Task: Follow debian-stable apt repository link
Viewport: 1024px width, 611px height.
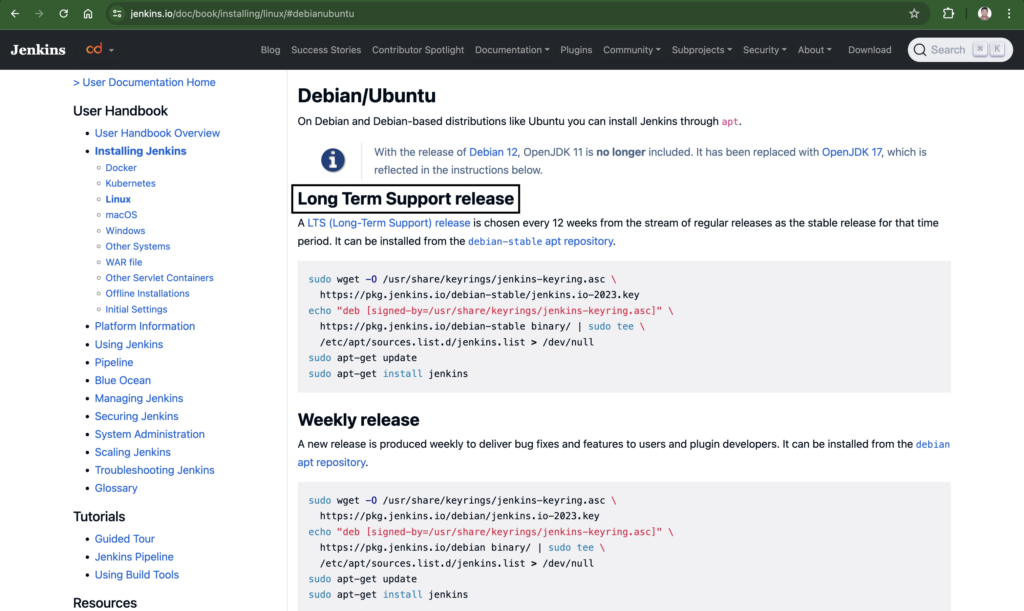Action: click(541, 241)
